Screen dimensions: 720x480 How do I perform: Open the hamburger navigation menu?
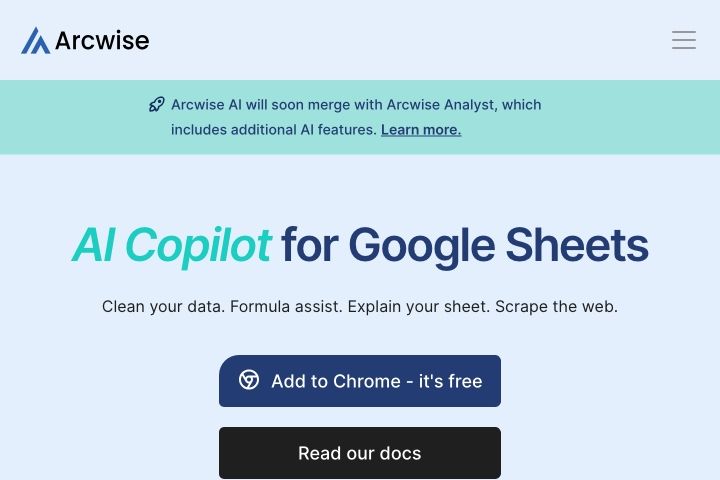coord(684,40)
